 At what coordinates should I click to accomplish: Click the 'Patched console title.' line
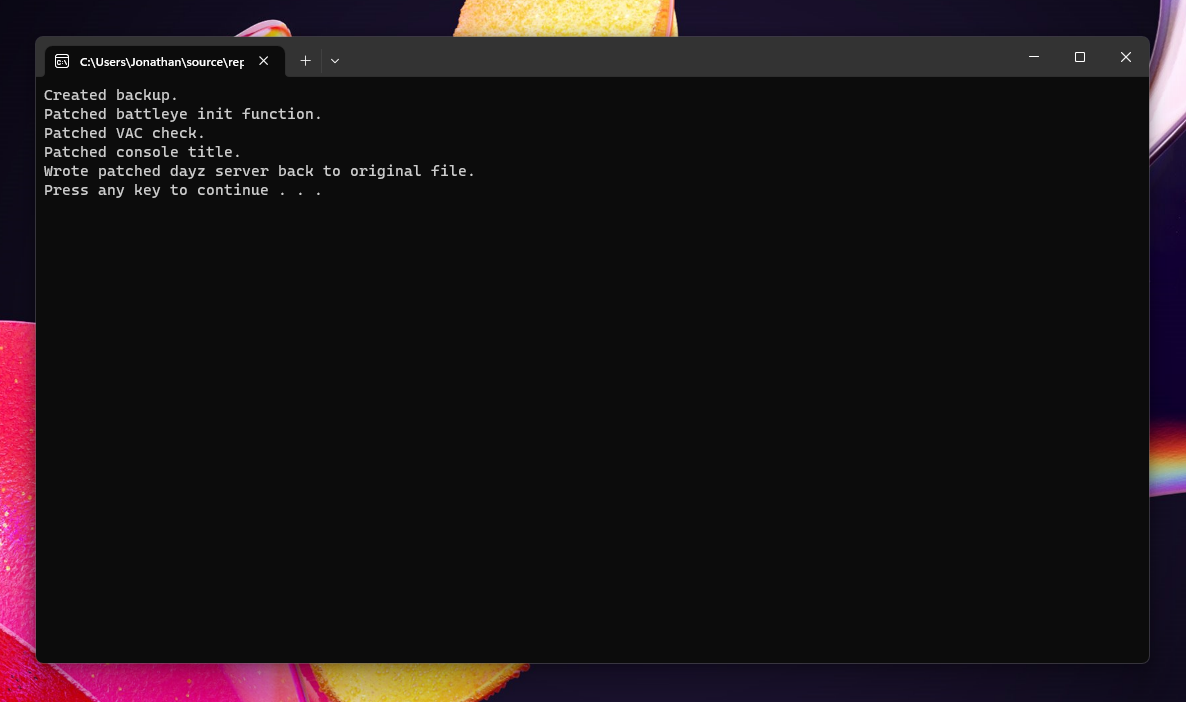pos(142,152)
